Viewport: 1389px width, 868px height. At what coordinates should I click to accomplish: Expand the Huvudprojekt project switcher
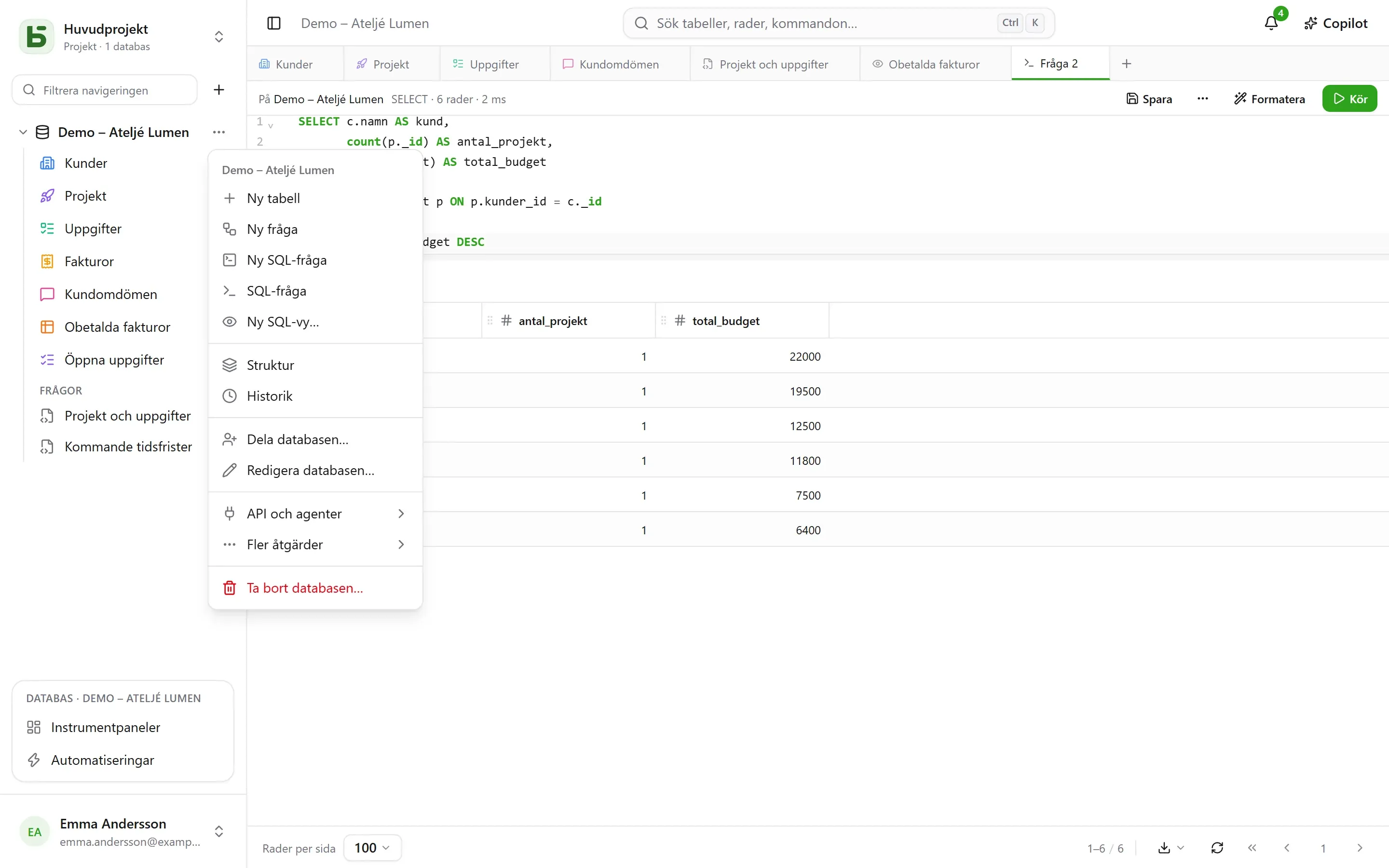(218, 36)
